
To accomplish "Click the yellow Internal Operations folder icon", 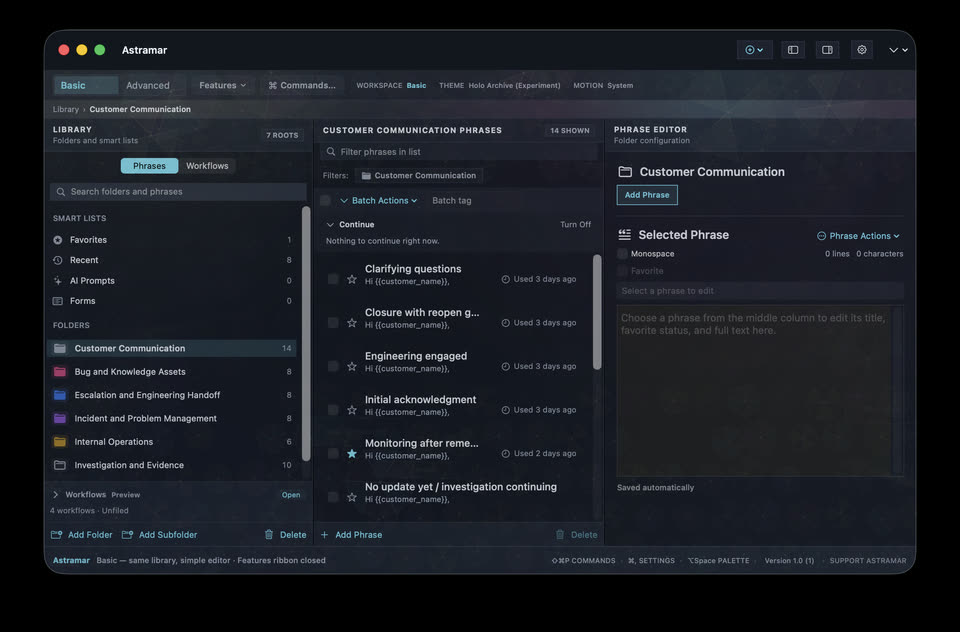I will [x=60, y=442].
